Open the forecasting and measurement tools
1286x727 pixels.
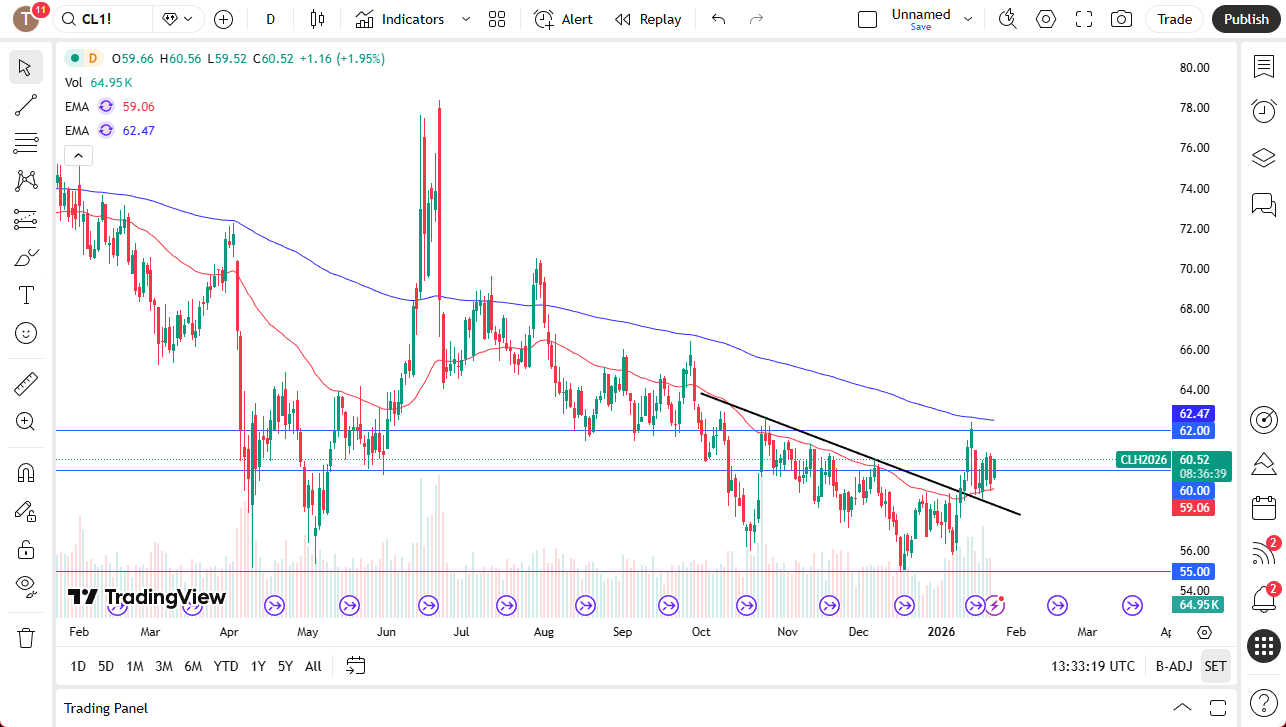coord(26,219)
